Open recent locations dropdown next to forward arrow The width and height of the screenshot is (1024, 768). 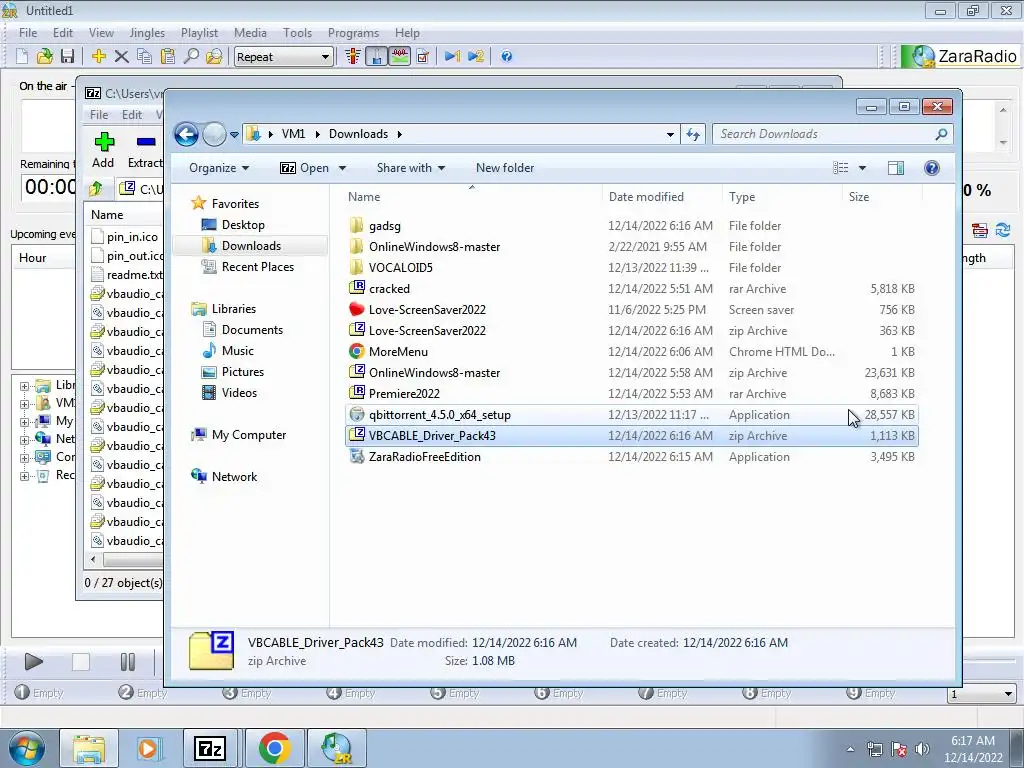click(234, 135)
